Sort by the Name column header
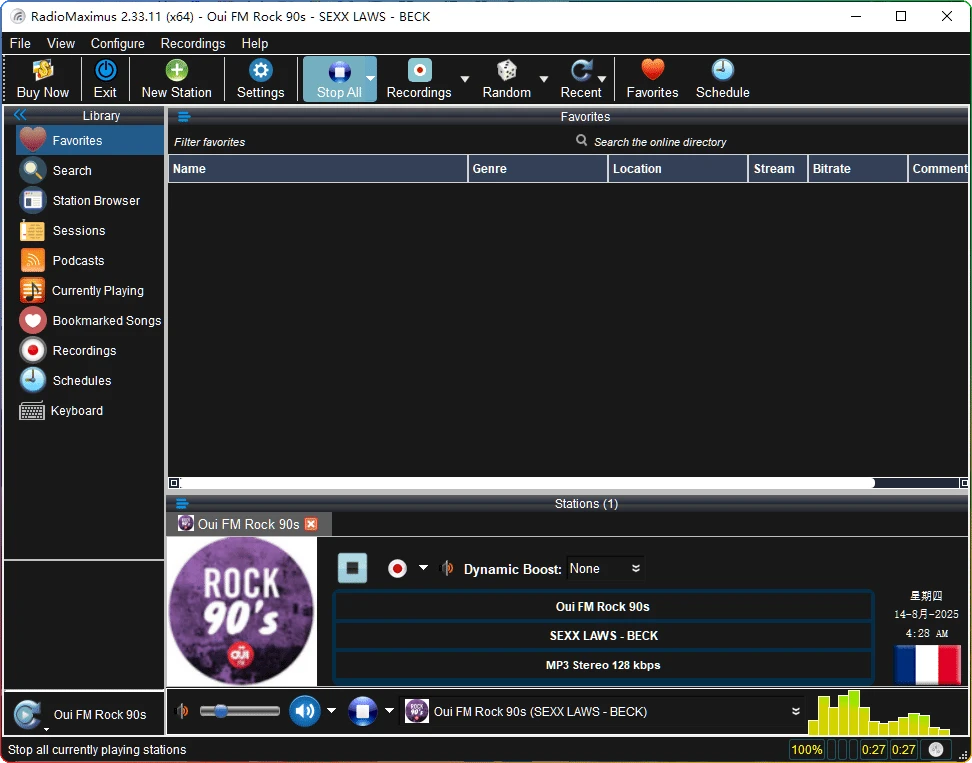This screenshot has width=972, height=763. [x=317, y=169]
